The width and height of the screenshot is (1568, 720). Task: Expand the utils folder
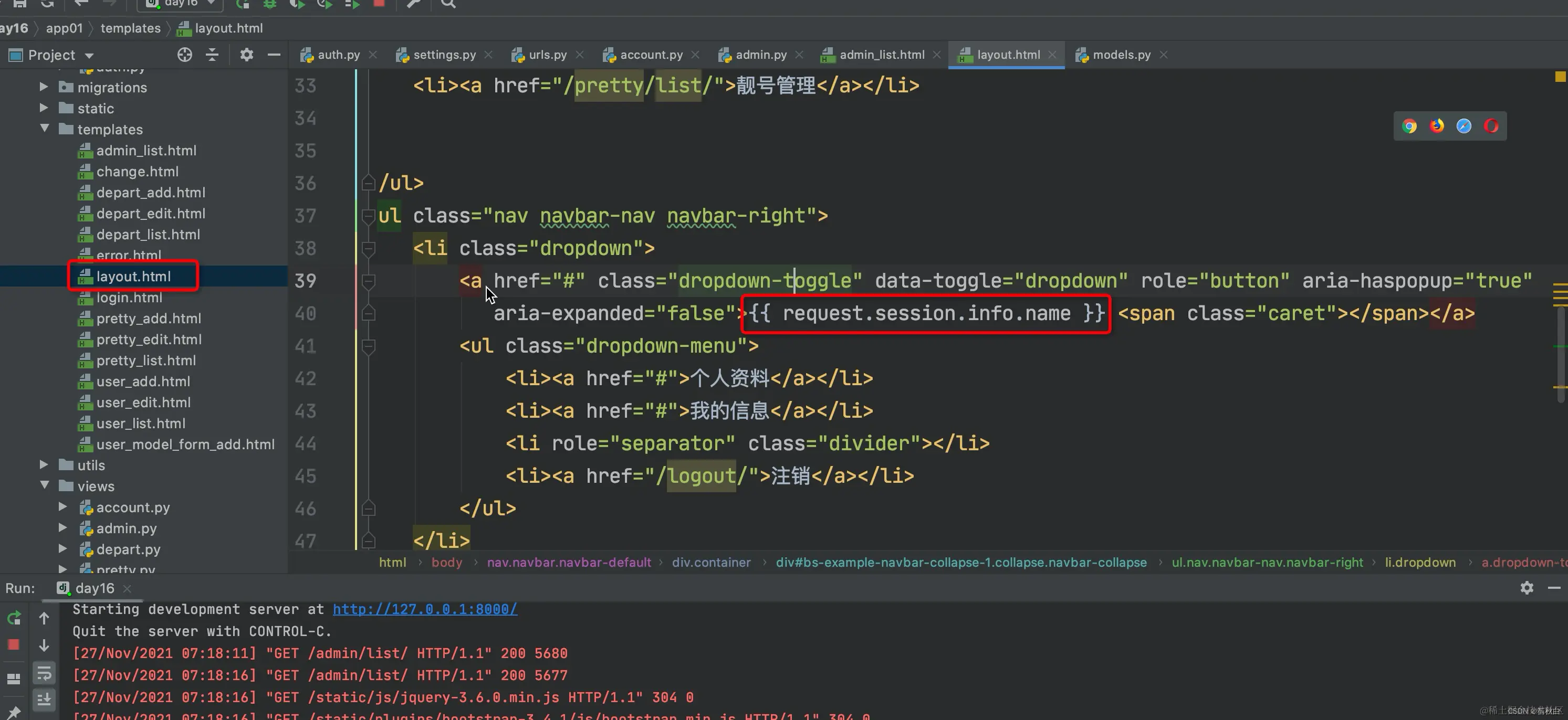[44, 464]
